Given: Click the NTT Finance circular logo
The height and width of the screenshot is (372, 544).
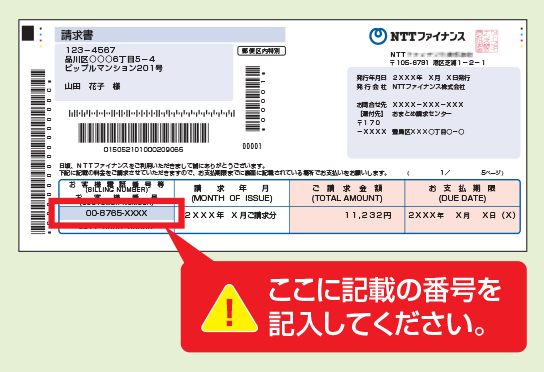Looking at the screenshot, I should click(x=377, y=36).
